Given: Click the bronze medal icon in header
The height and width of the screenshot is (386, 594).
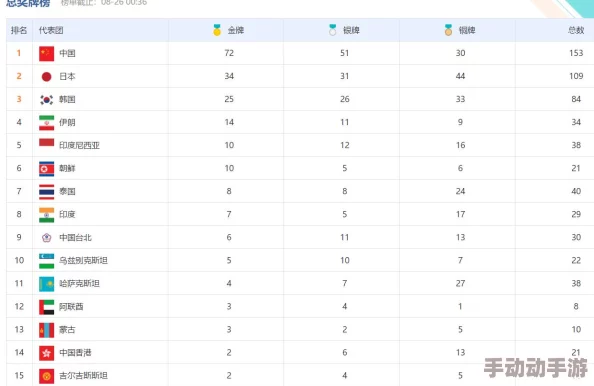Looking at the screenshot, I should point(448,30).
